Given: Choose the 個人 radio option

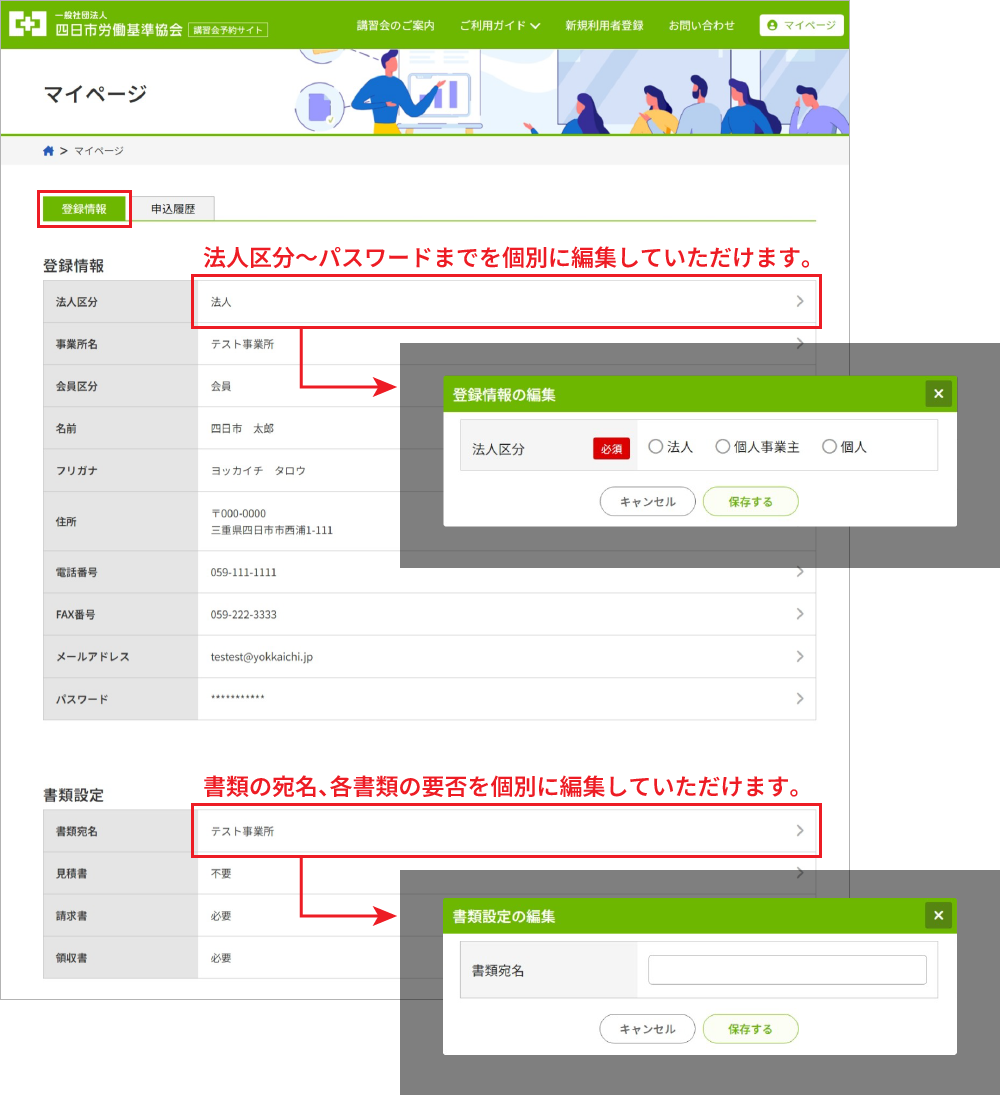Looking at the screenshot, I should tap(829, 447).
